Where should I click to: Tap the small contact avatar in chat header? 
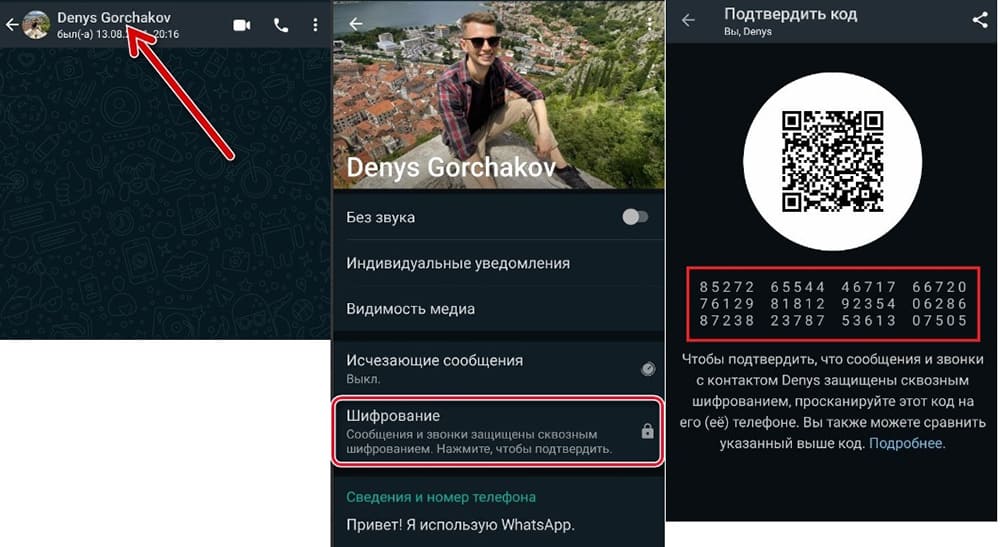[x=36, y=25]
